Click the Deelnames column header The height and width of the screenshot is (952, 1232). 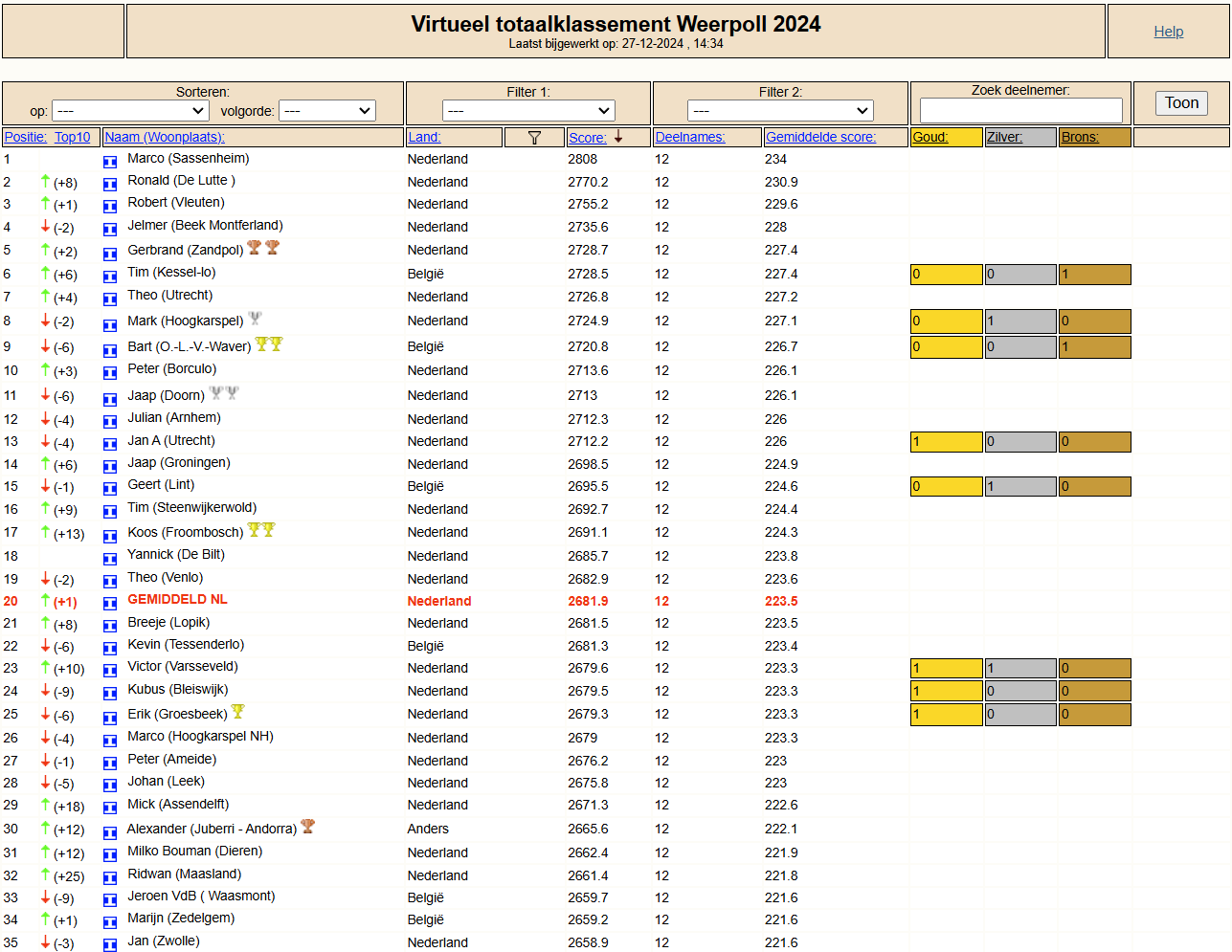pos(690,137)
